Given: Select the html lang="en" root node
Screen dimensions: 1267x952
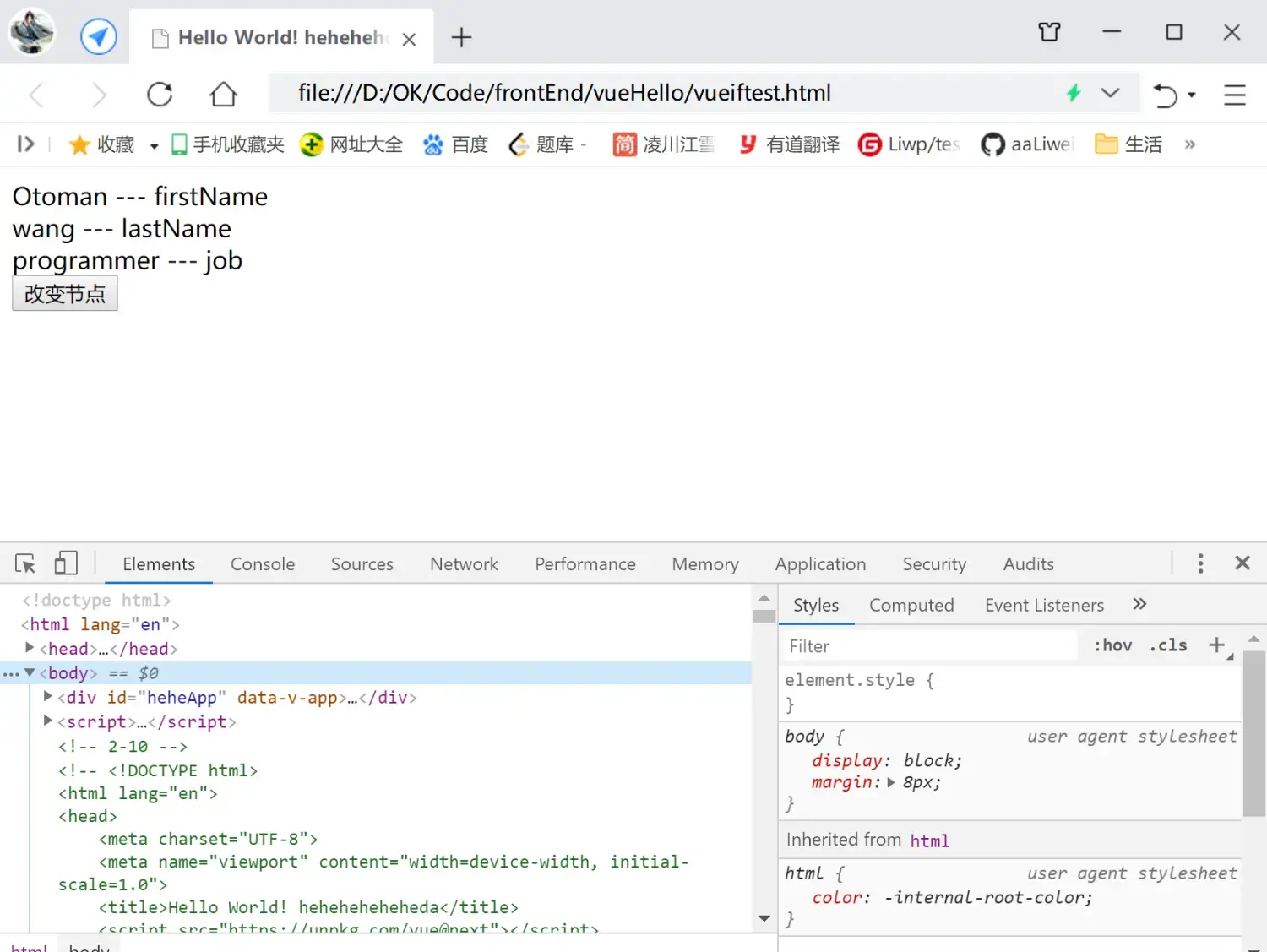Looking at the screenshot, I should 101,624.
